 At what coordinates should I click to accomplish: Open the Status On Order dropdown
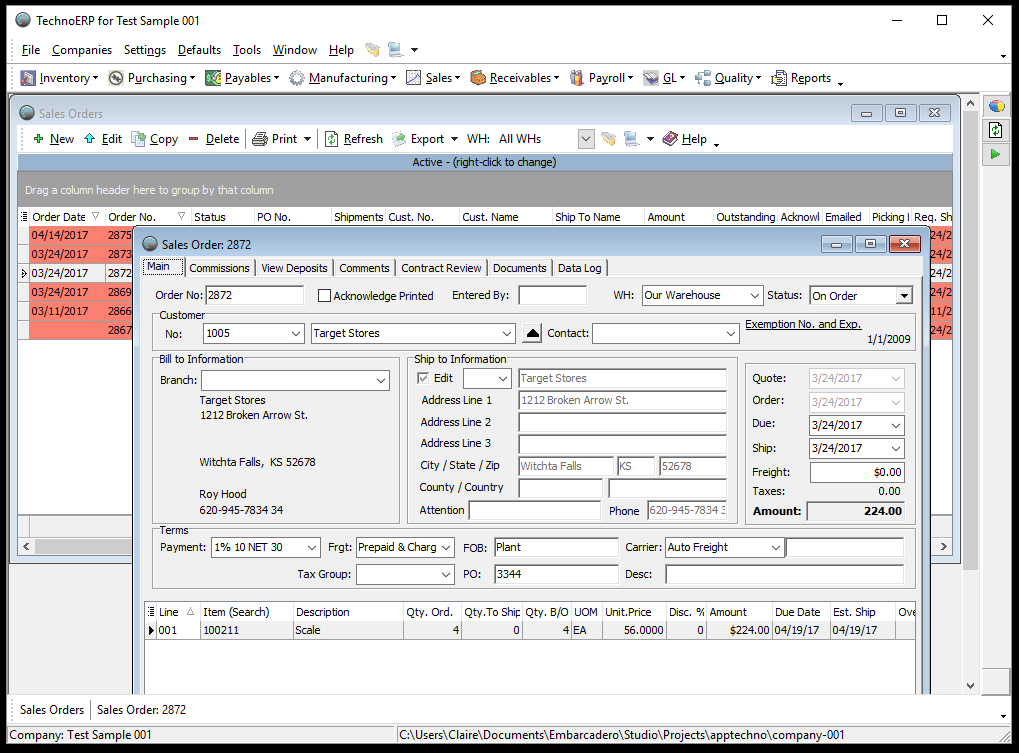[904, 296]
